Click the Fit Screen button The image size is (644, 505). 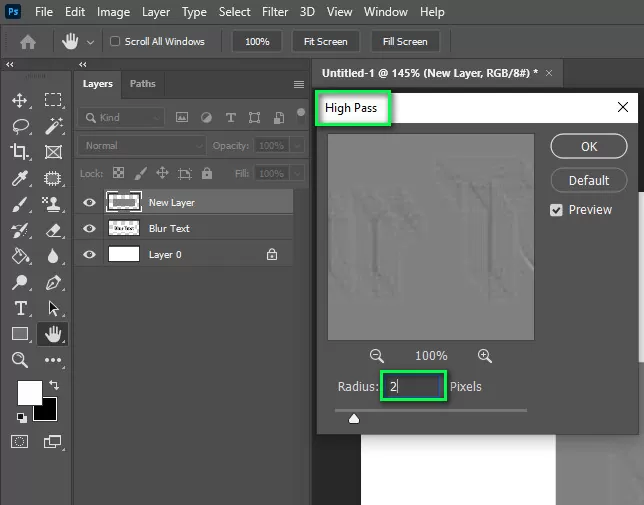[325, 41]
